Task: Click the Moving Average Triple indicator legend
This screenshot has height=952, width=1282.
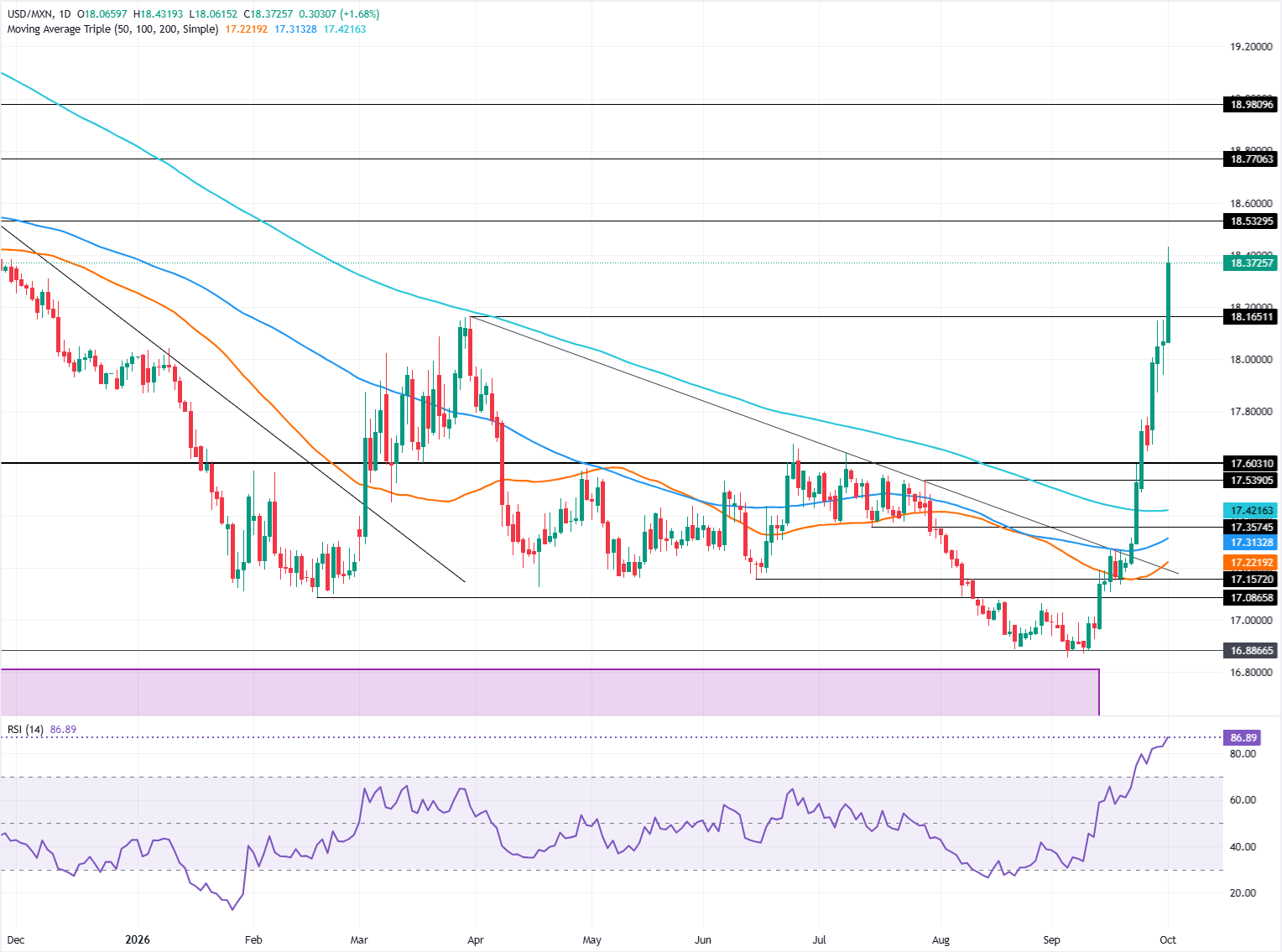Action: click(x=112, y=29)
